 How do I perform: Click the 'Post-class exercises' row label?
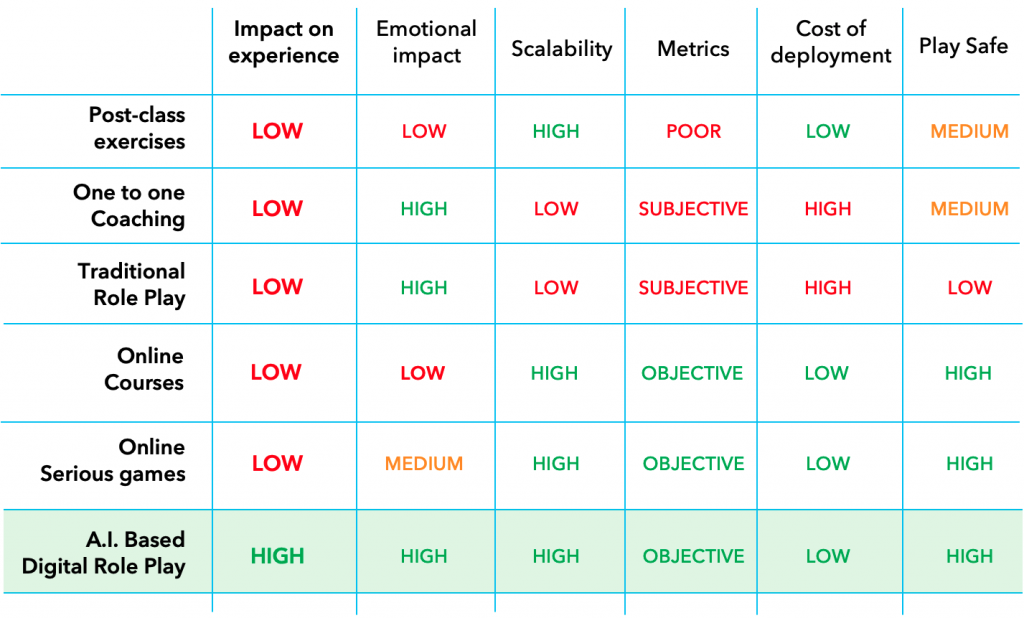click(137, 128)
